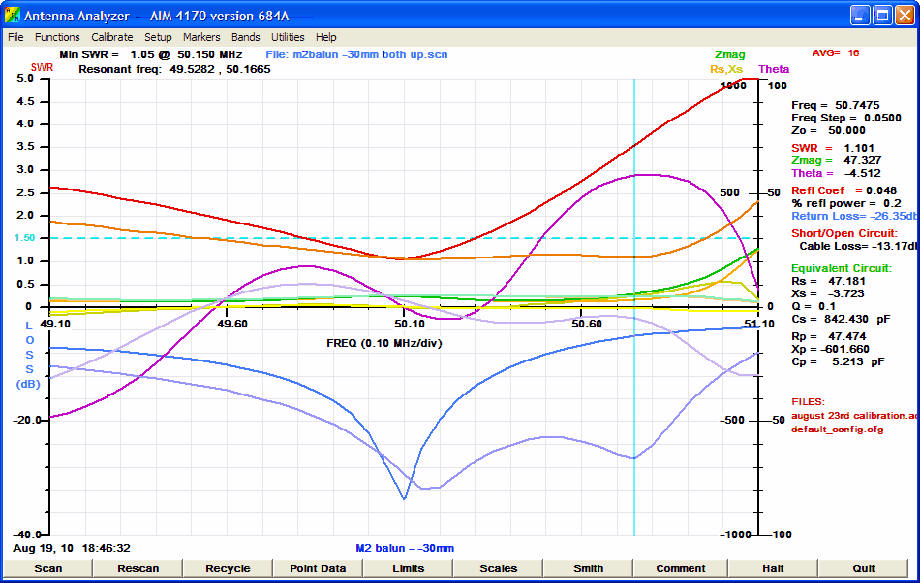Open the Setup menu

point(158,37)
